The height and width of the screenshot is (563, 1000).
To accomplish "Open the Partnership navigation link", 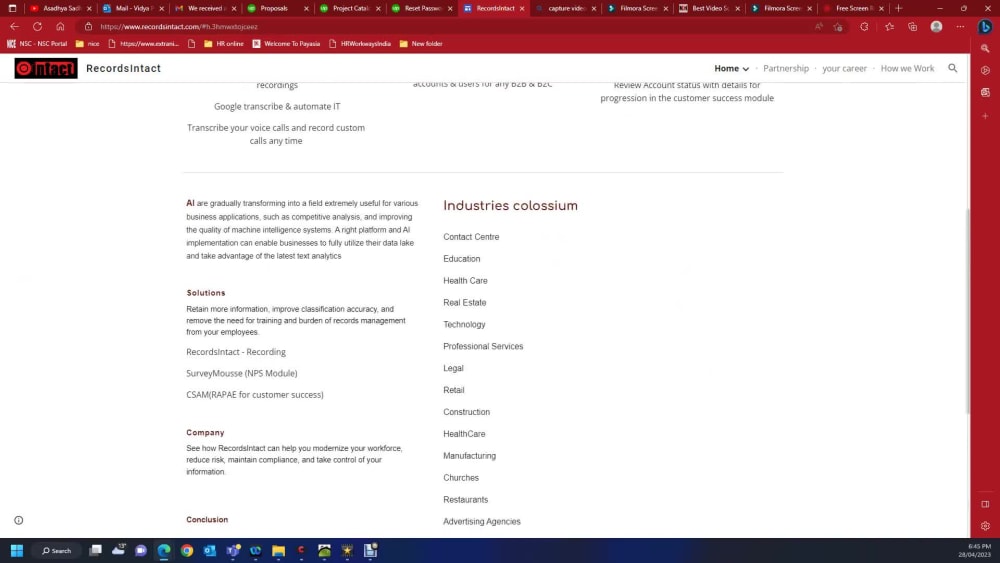I will [x=786, y=68].
